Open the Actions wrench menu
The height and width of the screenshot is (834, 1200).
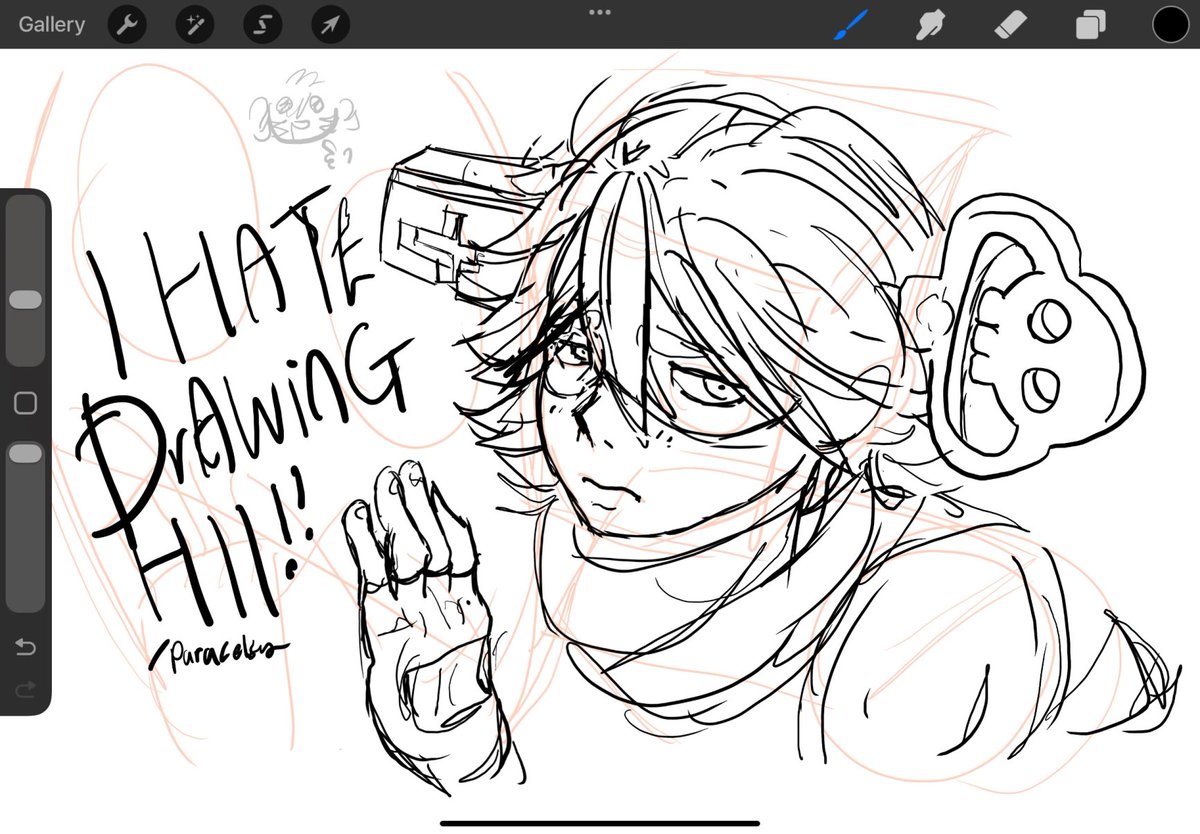click(x=125, y=25)
